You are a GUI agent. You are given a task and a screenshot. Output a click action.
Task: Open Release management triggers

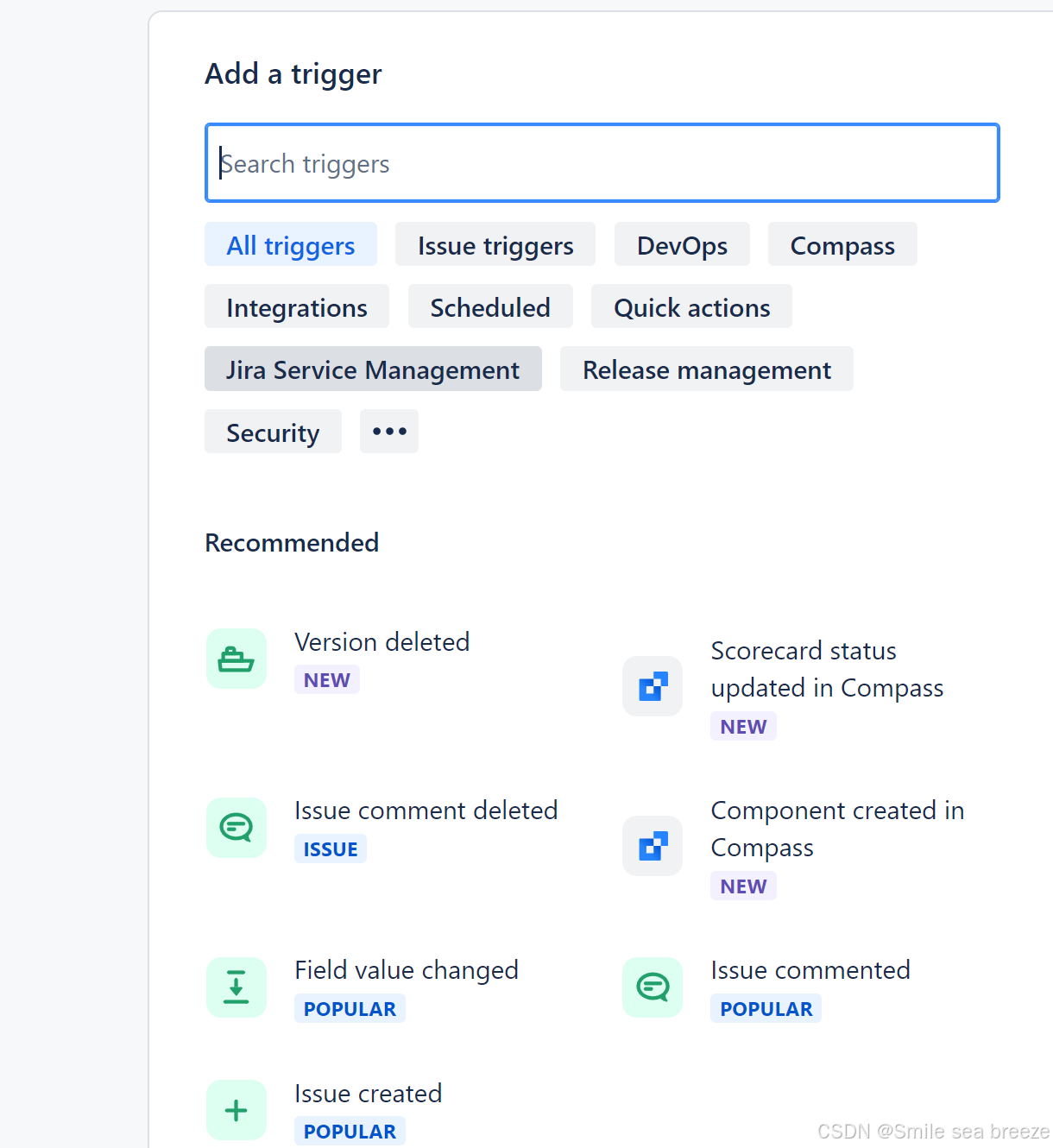click(x=707, y=369)
